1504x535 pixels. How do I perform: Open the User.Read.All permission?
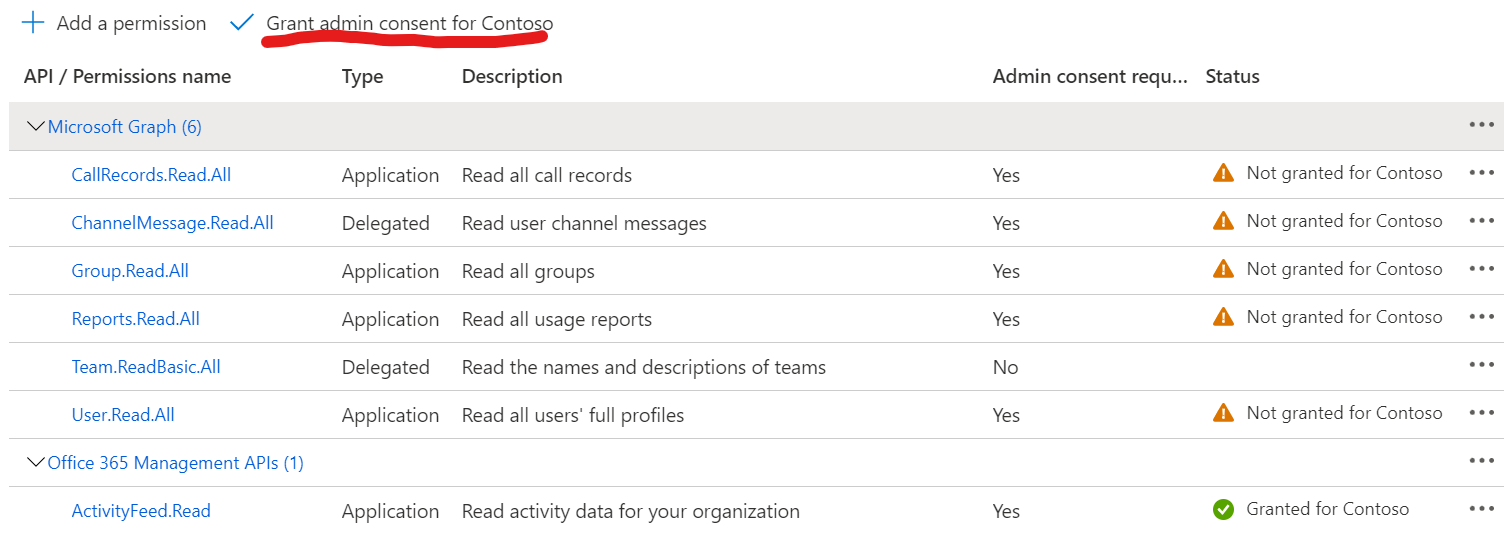pyautogui.click(x=123, y=415)
